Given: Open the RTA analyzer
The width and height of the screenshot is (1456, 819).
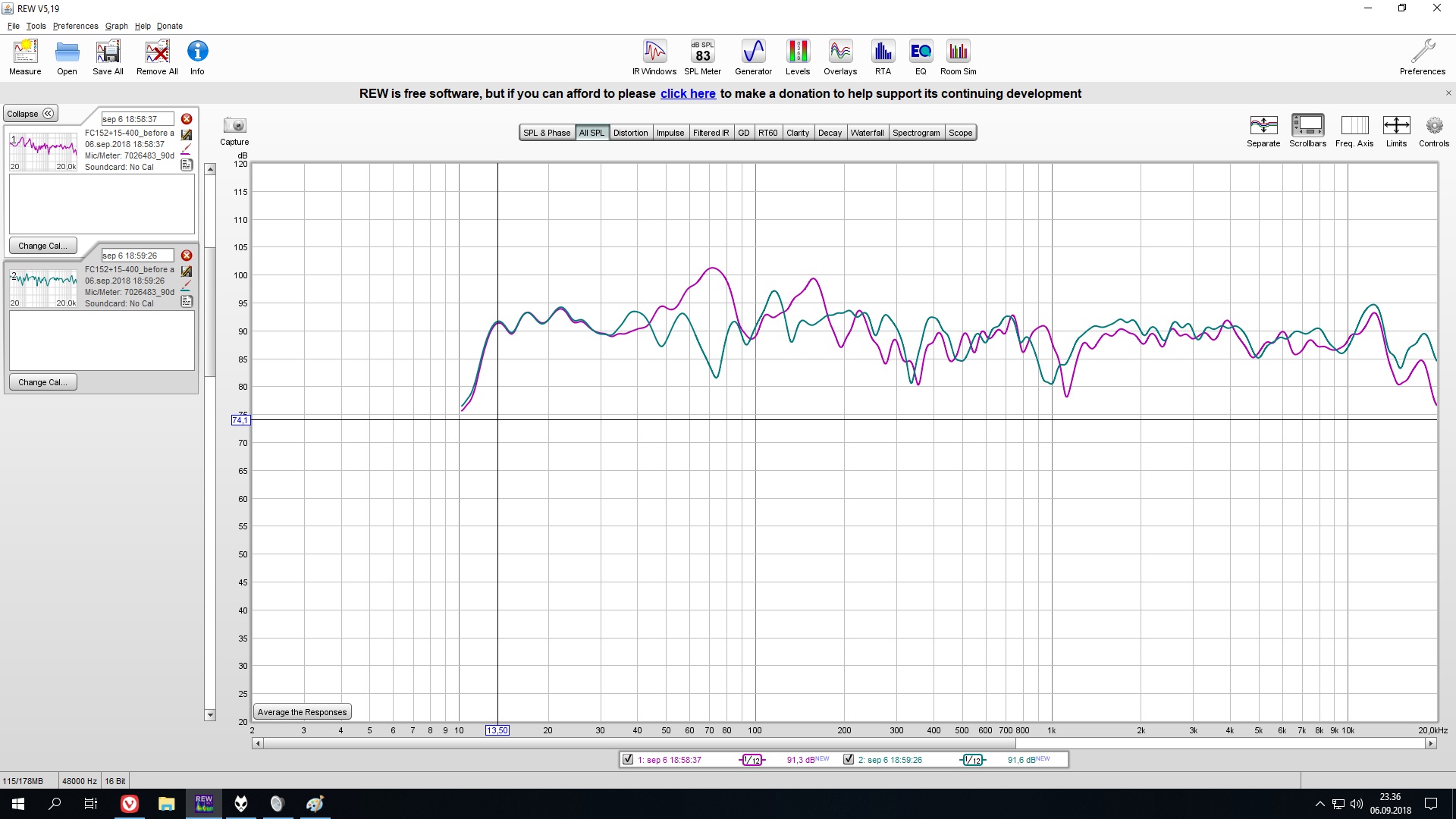Looking at the screenshot, I should point(883,58).
